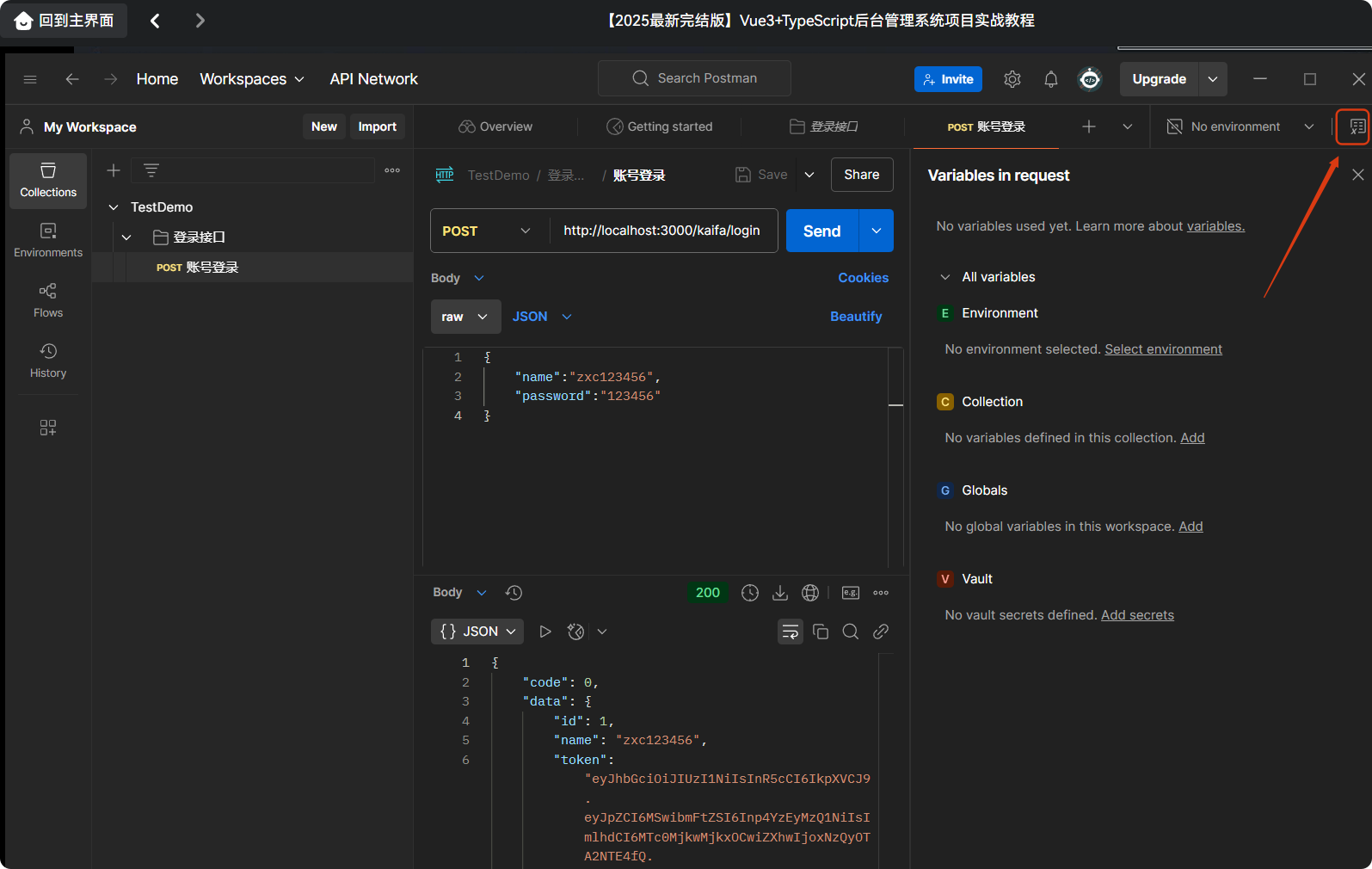Open the Workspaces dropdown
The width and height of the screenshot is (1372, 869).
click(252, 79)
